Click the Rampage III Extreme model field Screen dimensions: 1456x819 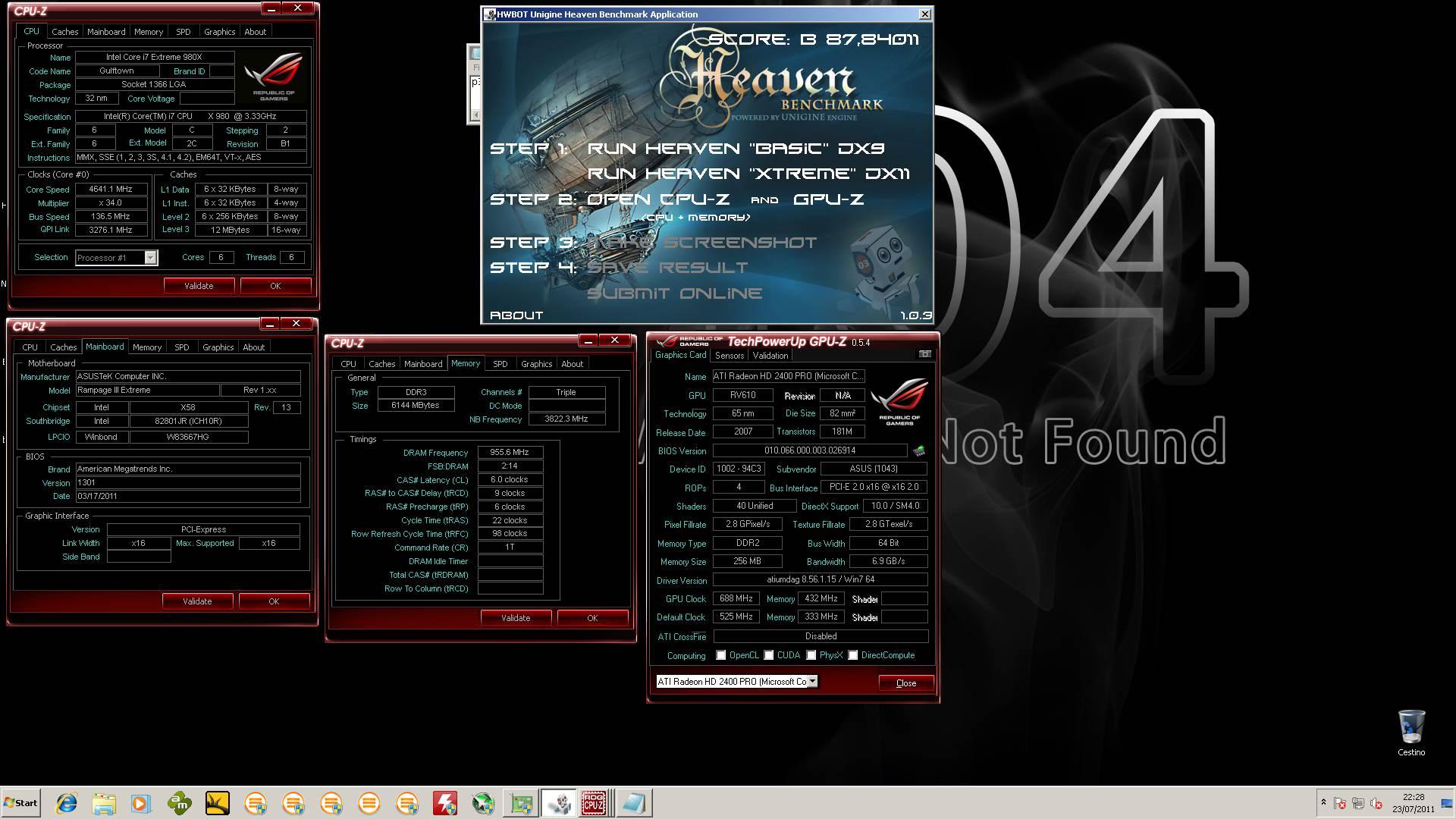point(147,391)
